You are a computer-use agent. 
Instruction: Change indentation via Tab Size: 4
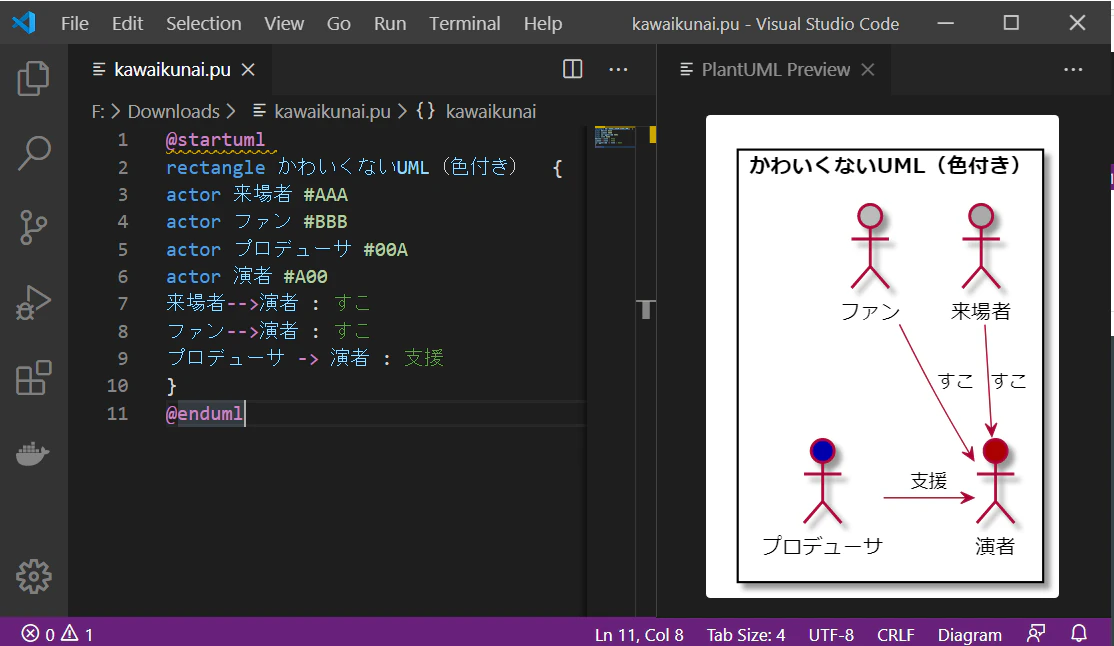coord(745,634)
